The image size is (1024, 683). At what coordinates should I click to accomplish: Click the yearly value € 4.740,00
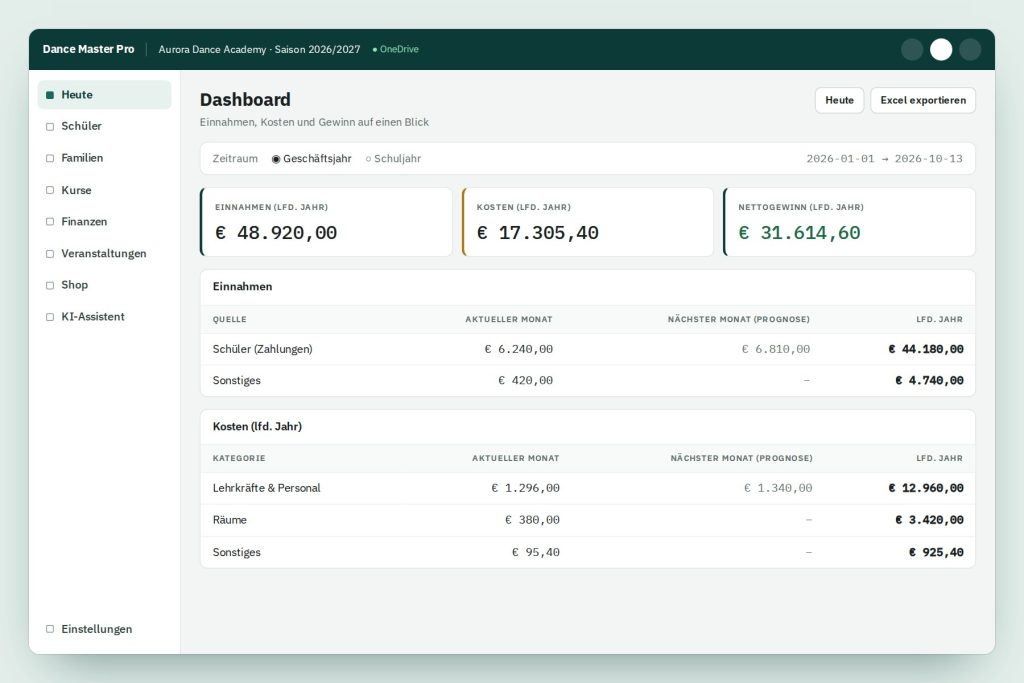(929, 381)
